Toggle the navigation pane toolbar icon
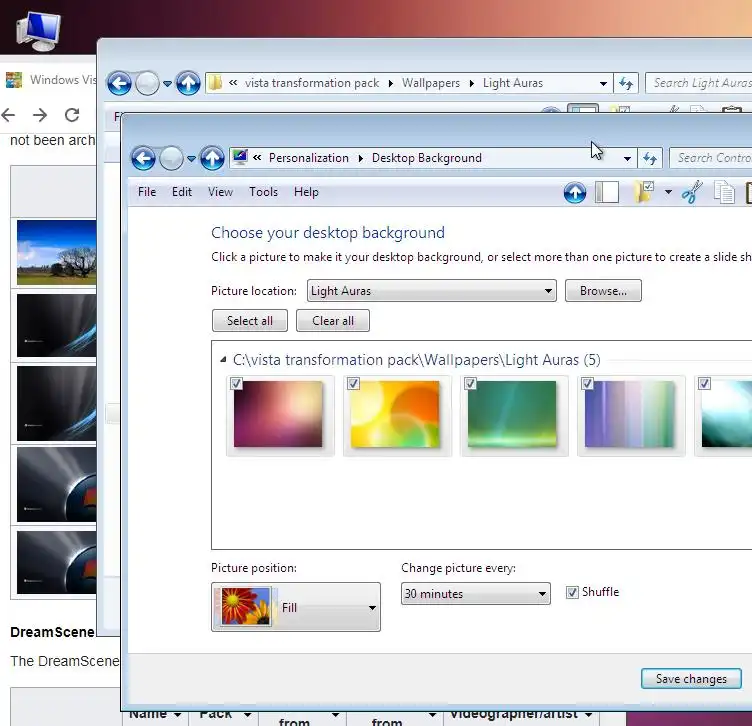 607,192
